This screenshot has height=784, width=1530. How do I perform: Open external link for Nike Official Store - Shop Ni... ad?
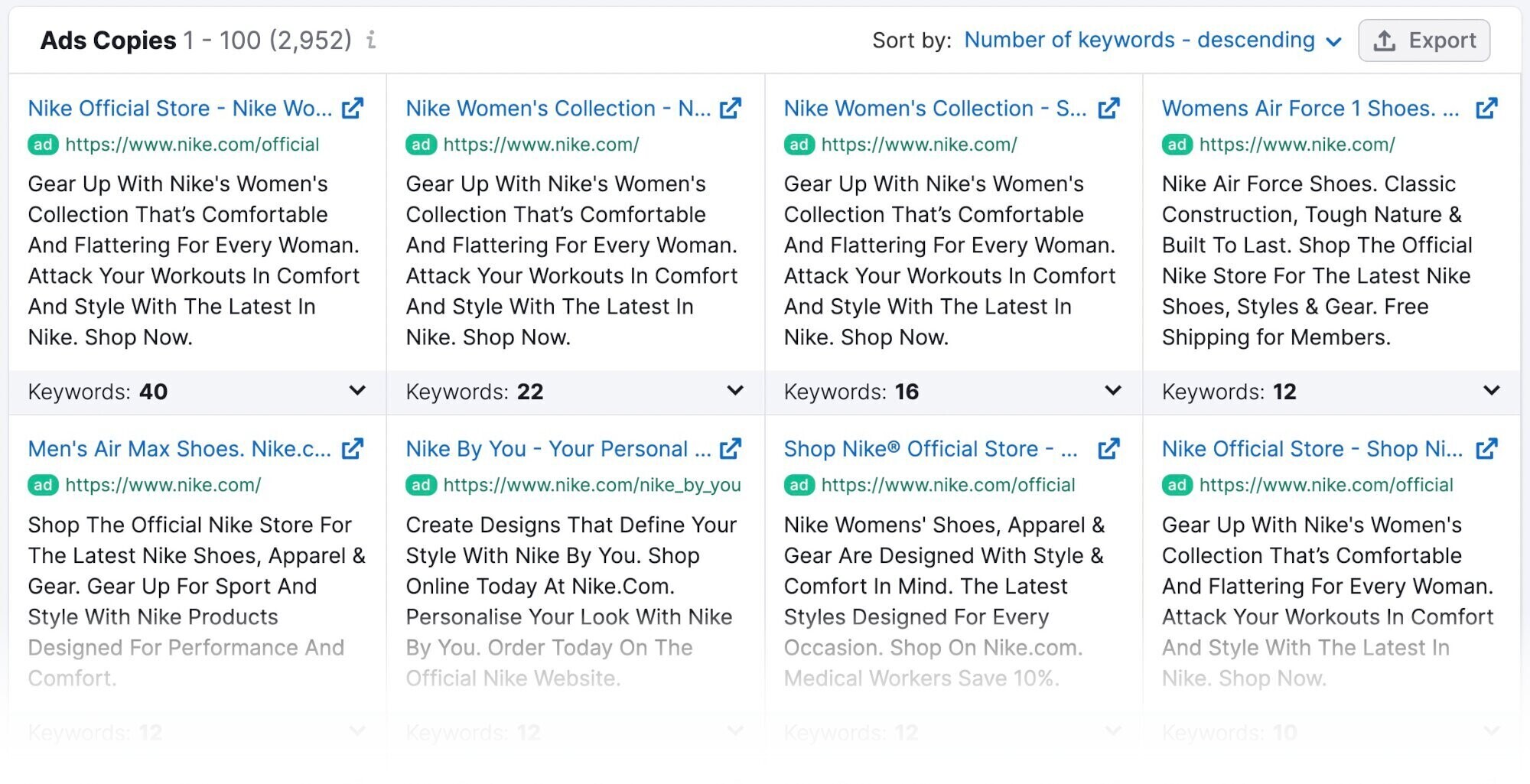[x=1486, y=449]
